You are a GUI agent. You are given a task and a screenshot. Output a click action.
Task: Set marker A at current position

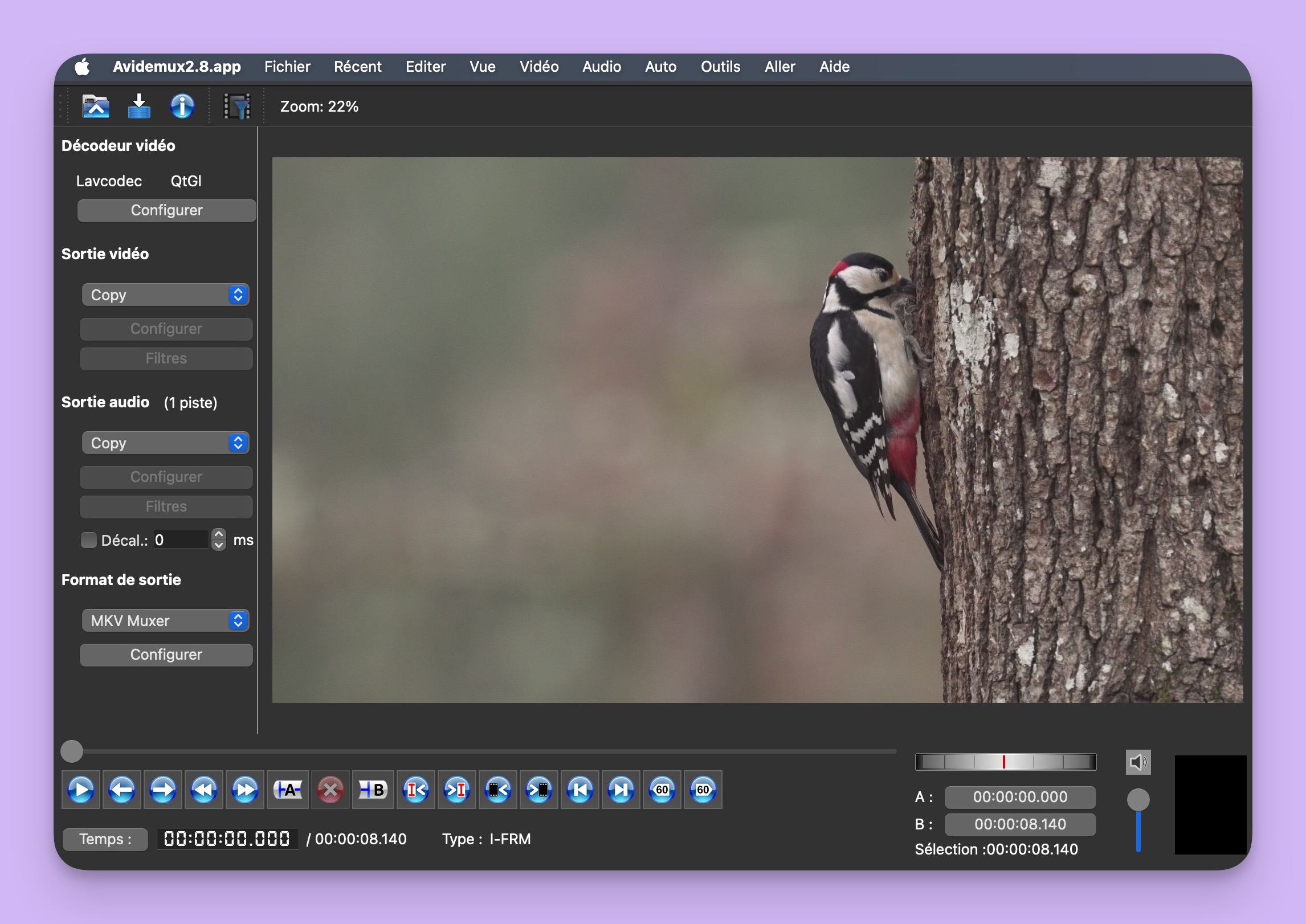coord(288,790)
